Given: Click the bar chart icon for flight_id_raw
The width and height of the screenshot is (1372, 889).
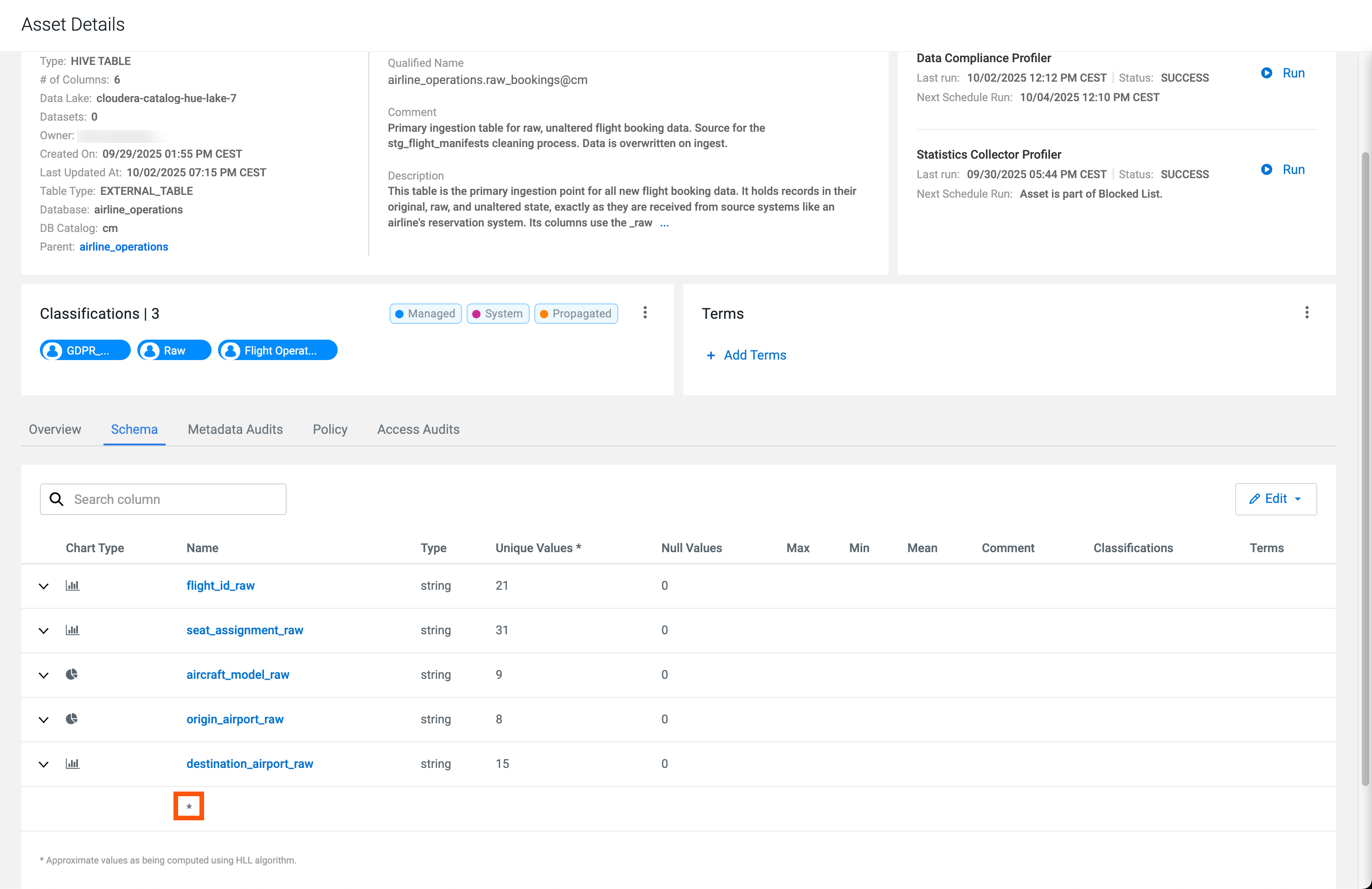Looking at the screenshot, I should point(72,586).
